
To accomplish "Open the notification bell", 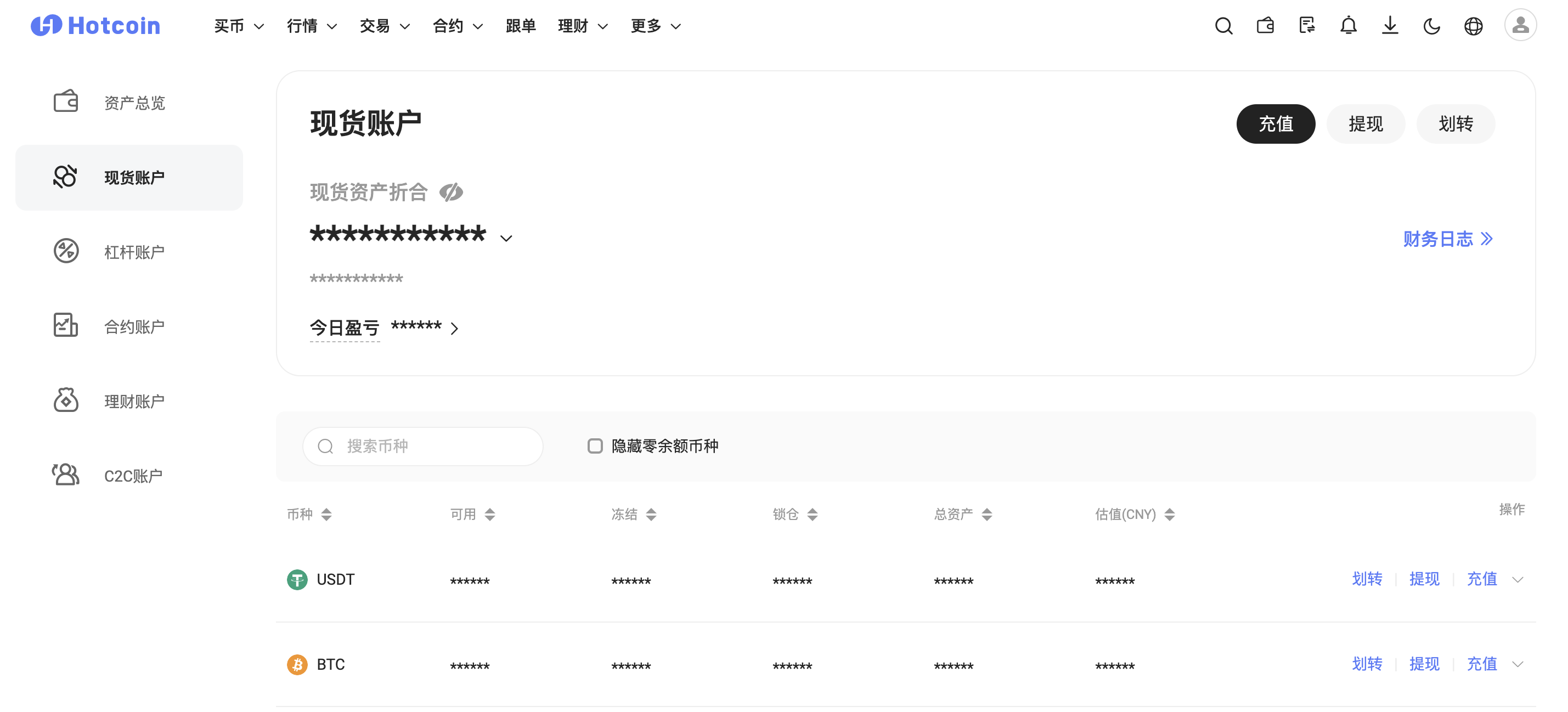I will 1348,26.
